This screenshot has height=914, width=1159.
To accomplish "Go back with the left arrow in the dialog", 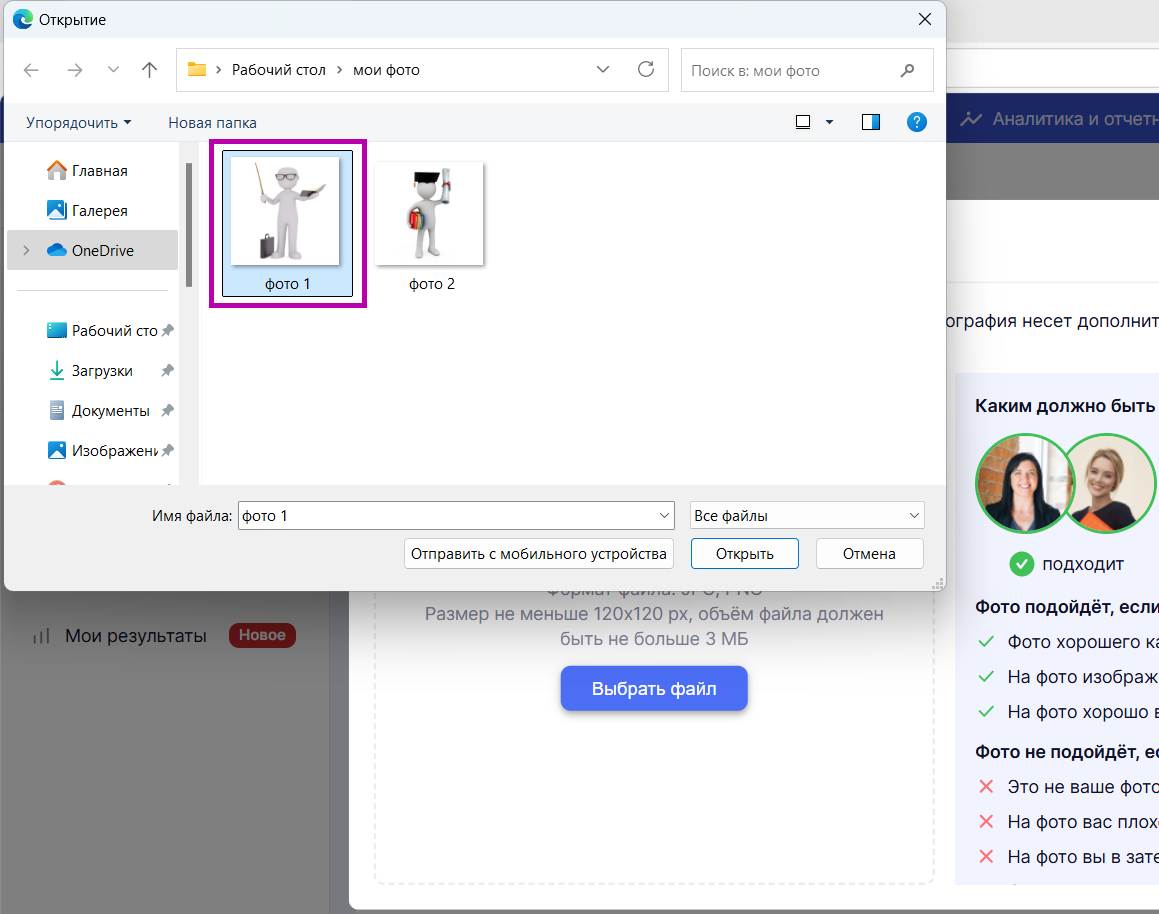I will pos(31,70).
